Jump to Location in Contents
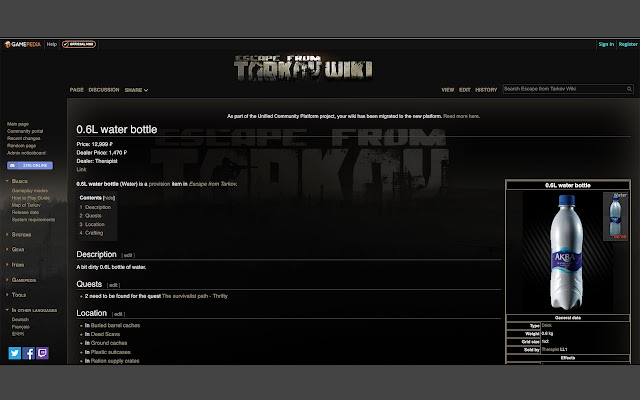The width and height of the screenshot is (640, 400). 92,224
